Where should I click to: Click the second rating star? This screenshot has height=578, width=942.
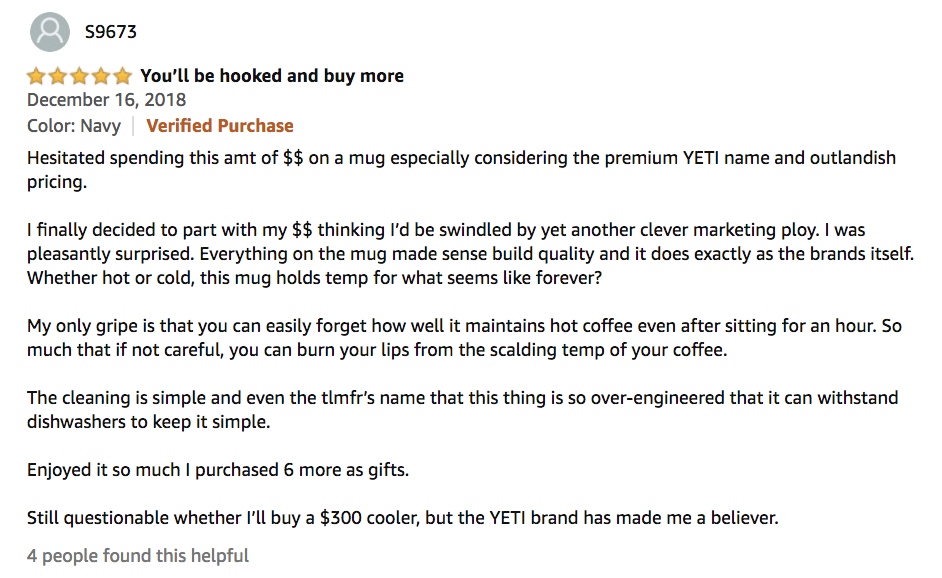[58, 76]
